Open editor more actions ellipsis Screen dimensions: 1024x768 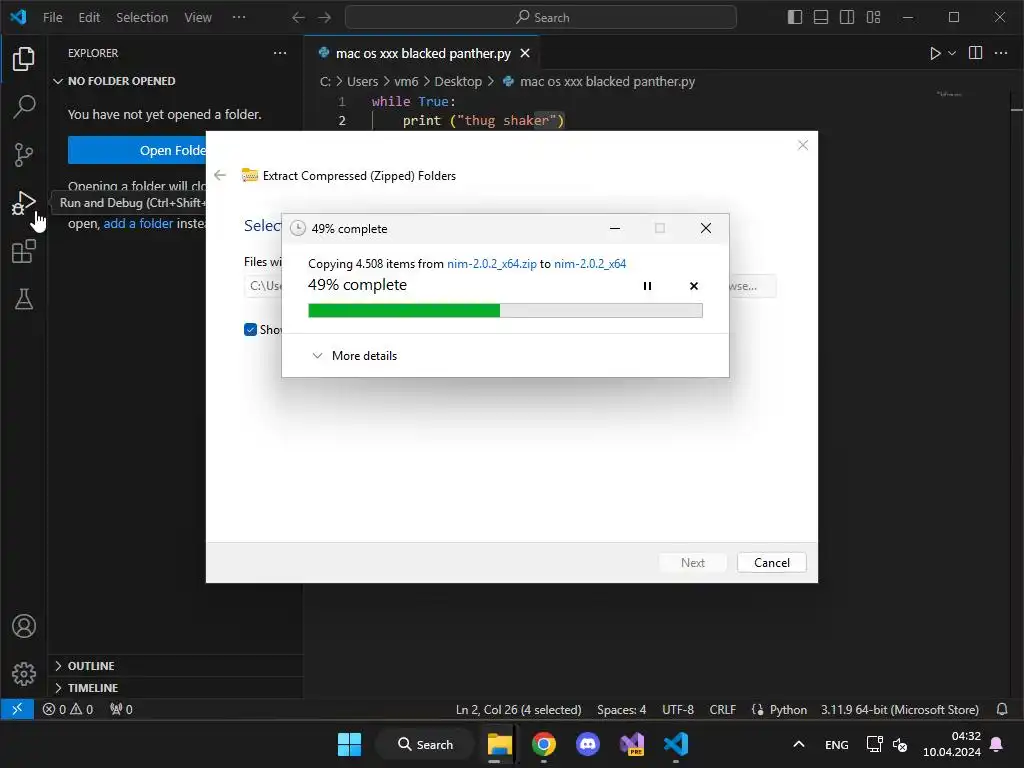coord(1000,53)
